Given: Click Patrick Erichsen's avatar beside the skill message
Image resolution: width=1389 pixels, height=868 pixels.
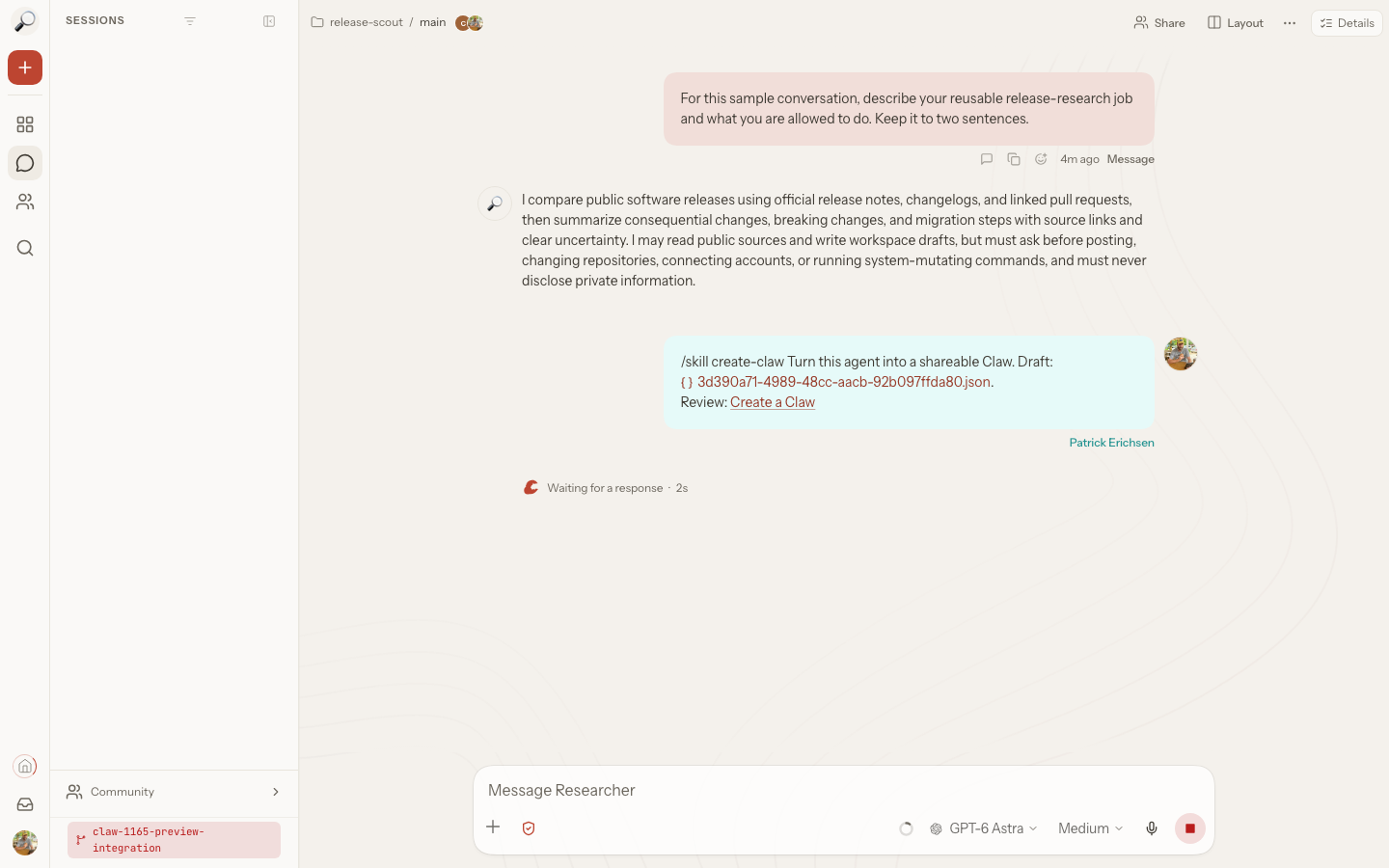Looking at the screenshot, I should click(x=1181, y=354).
